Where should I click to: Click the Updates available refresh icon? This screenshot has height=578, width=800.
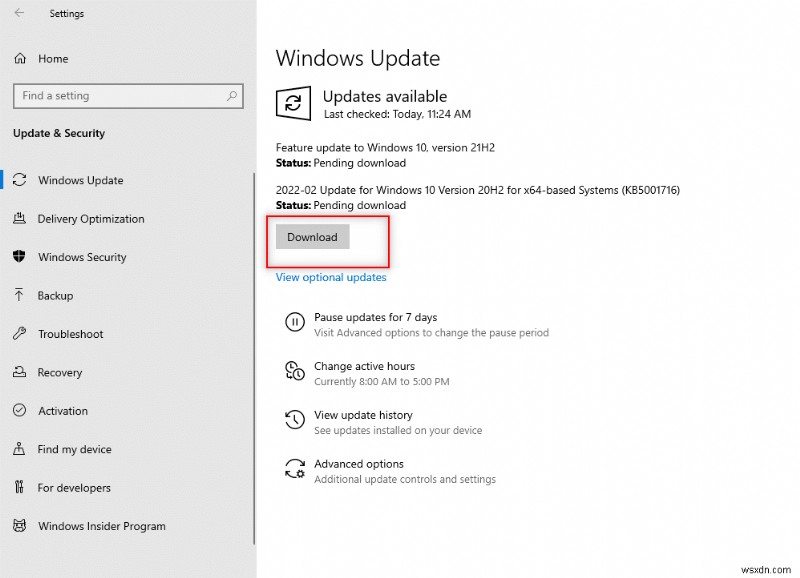[292, 104]
